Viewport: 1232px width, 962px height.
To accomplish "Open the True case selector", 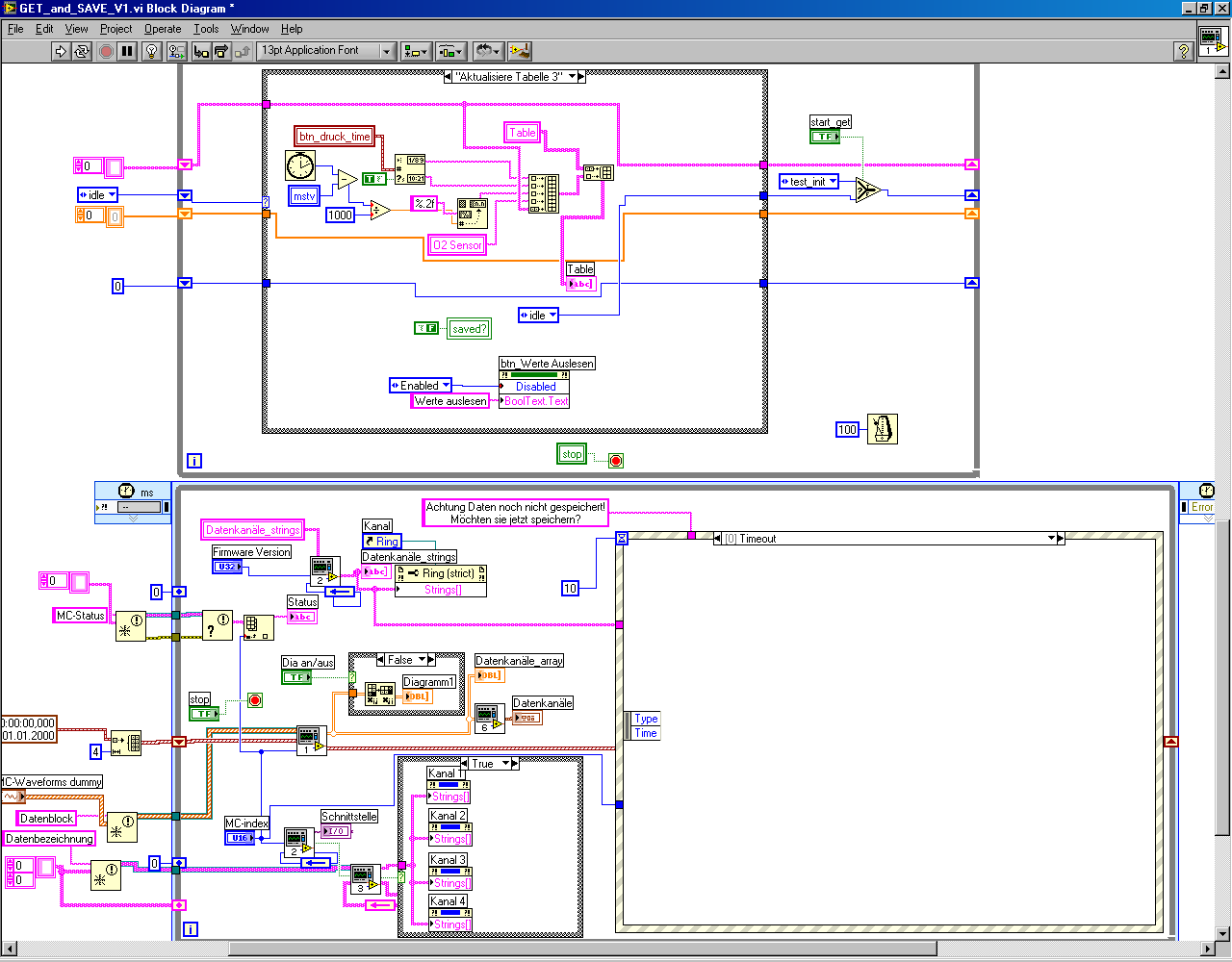I will [x=490, y=763].
